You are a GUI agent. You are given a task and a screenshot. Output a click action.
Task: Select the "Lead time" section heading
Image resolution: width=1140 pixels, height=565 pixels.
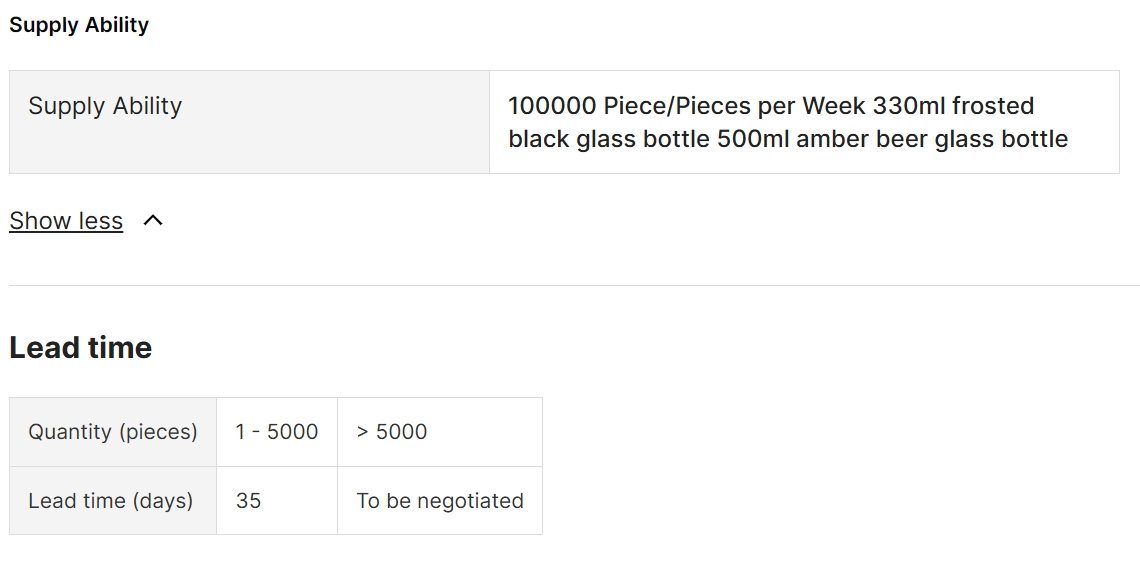tap(81, 348)
